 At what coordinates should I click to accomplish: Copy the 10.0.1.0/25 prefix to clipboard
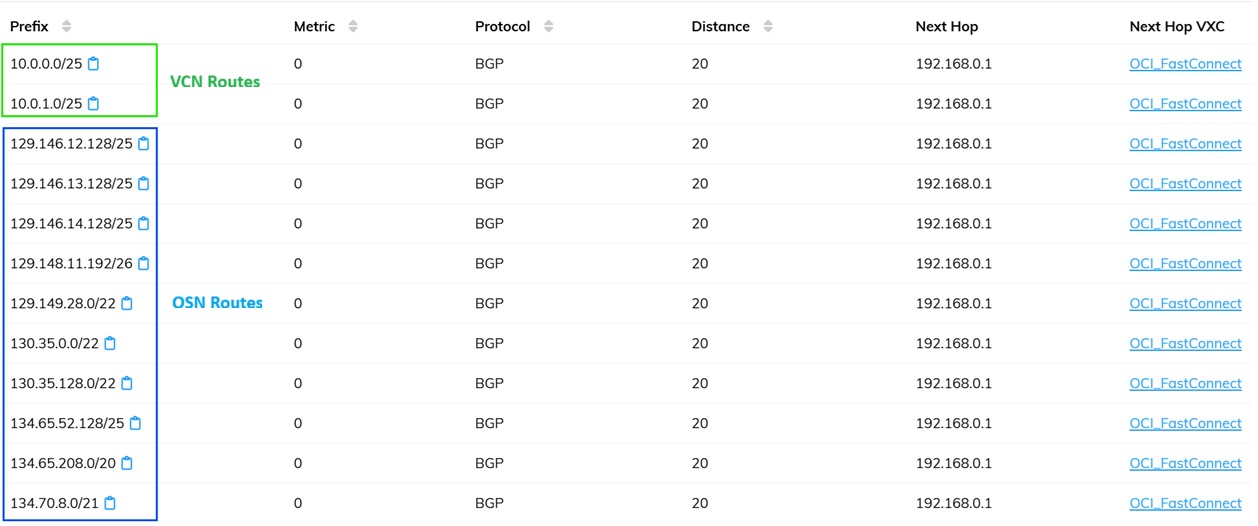pyautogui.click(x=94, y=104)
